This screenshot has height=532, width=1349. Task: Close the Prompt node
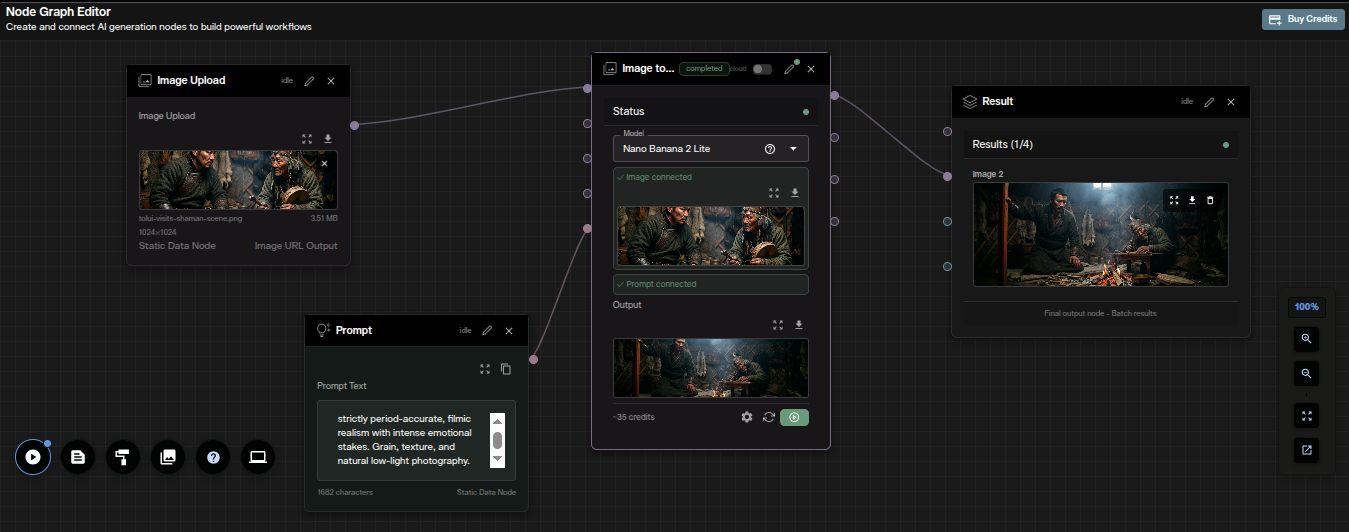[509, 330]
